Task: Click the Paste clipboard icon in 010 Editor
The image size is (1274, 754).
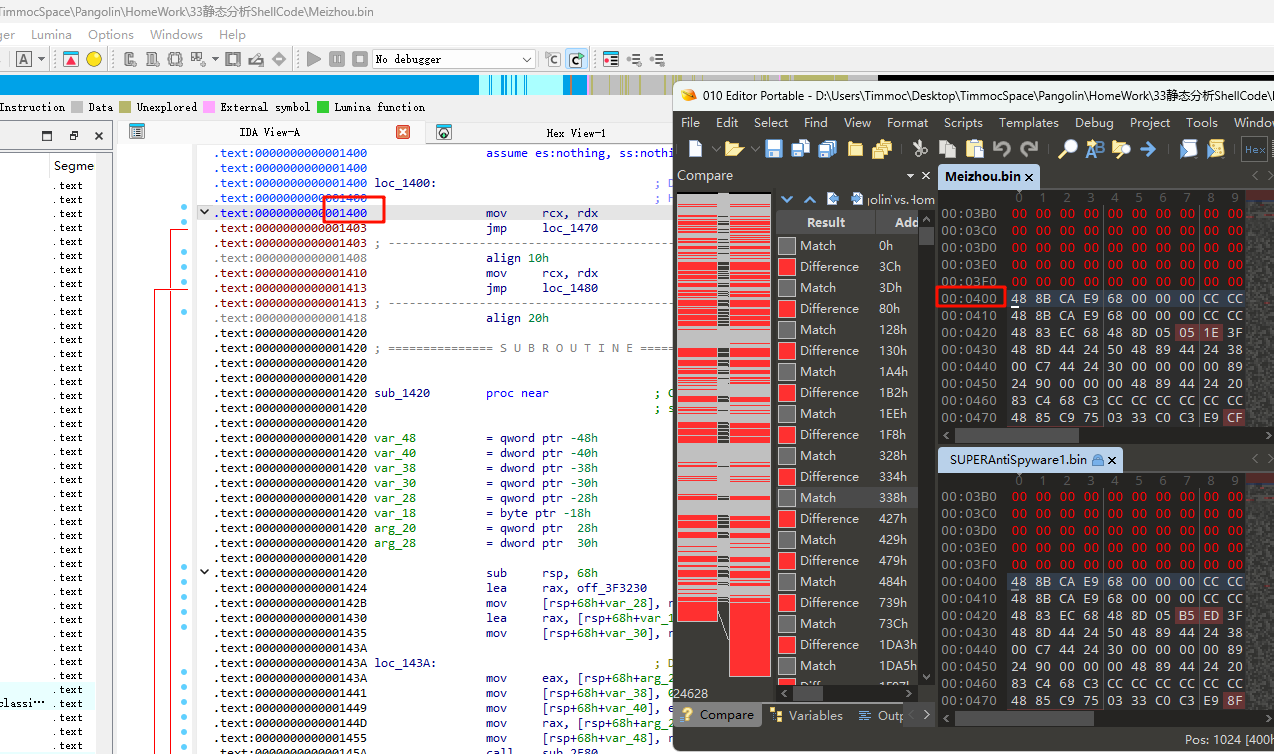Action: coord(974,149)
